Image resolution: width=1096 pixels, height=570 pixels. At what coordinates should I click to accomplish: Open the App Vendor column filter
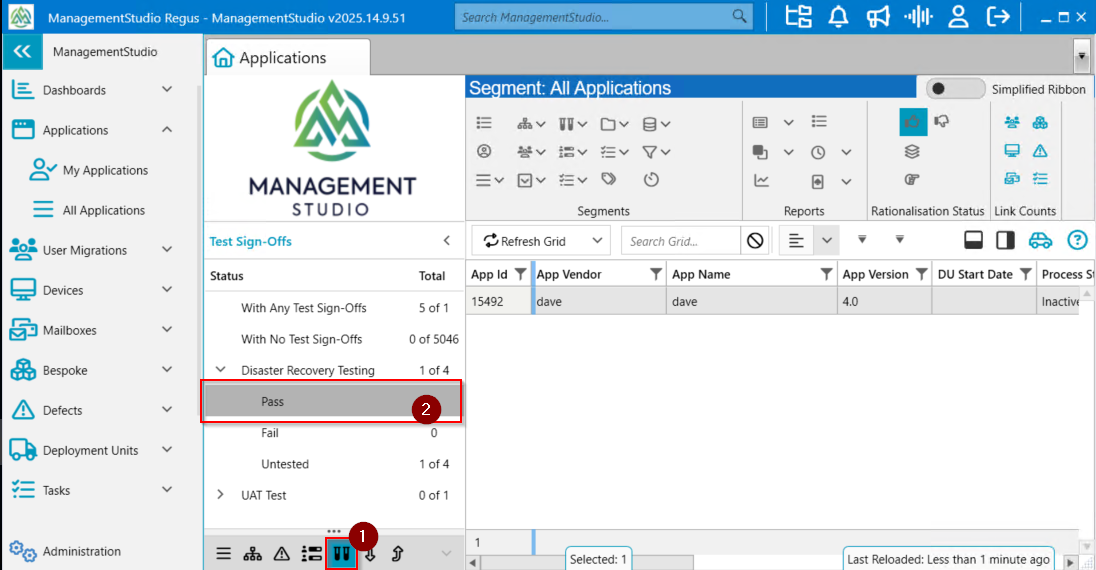click(656, 274)
